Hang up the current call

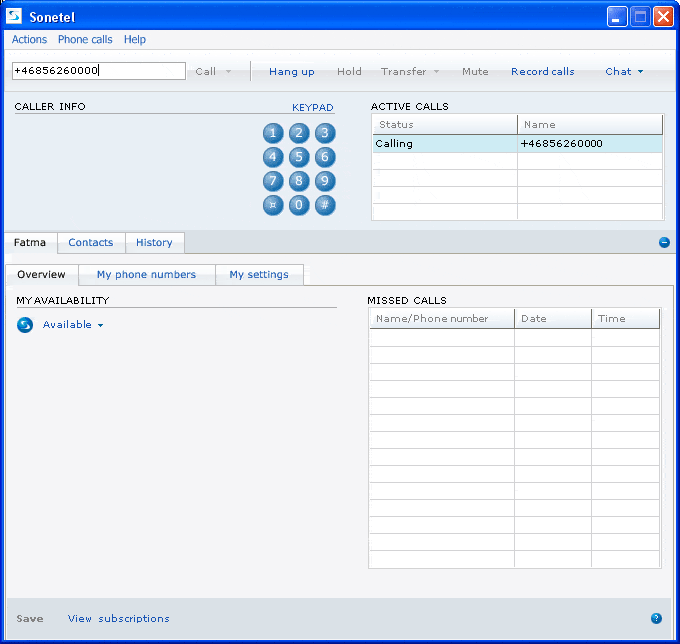click(x=291, y=72)
